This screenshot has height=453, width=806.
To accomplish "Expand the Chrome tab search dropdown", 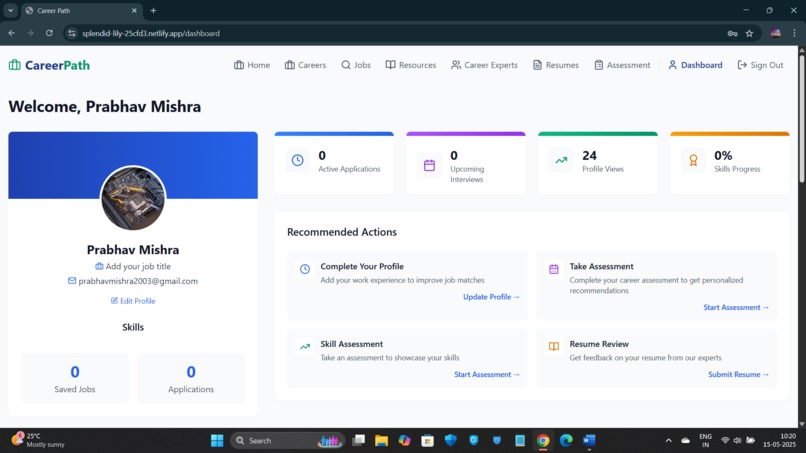I will click(10, 10).
